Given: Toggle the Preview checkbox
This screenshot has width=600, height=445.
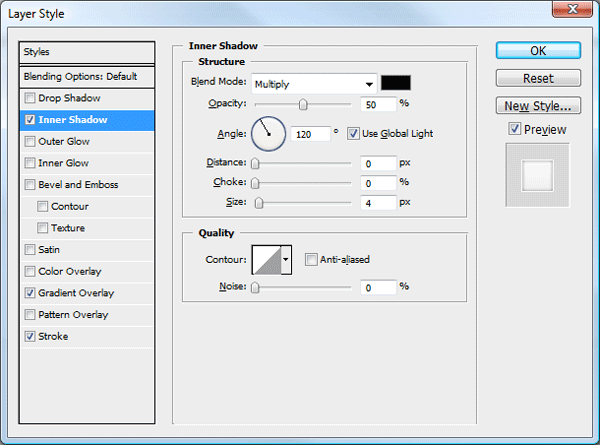Looking at the screenshot, I should 515,129.
